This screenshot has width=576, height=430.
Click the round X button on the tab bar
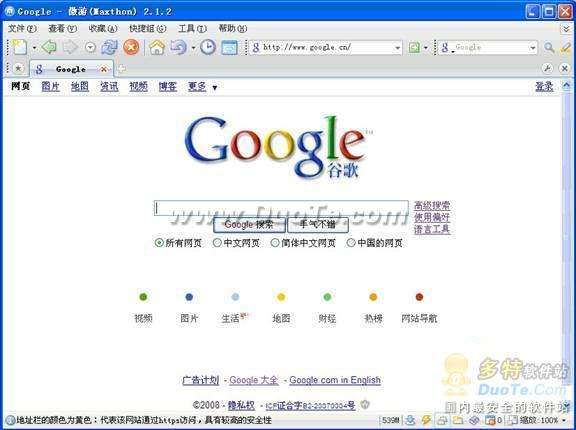click(565, 68)
